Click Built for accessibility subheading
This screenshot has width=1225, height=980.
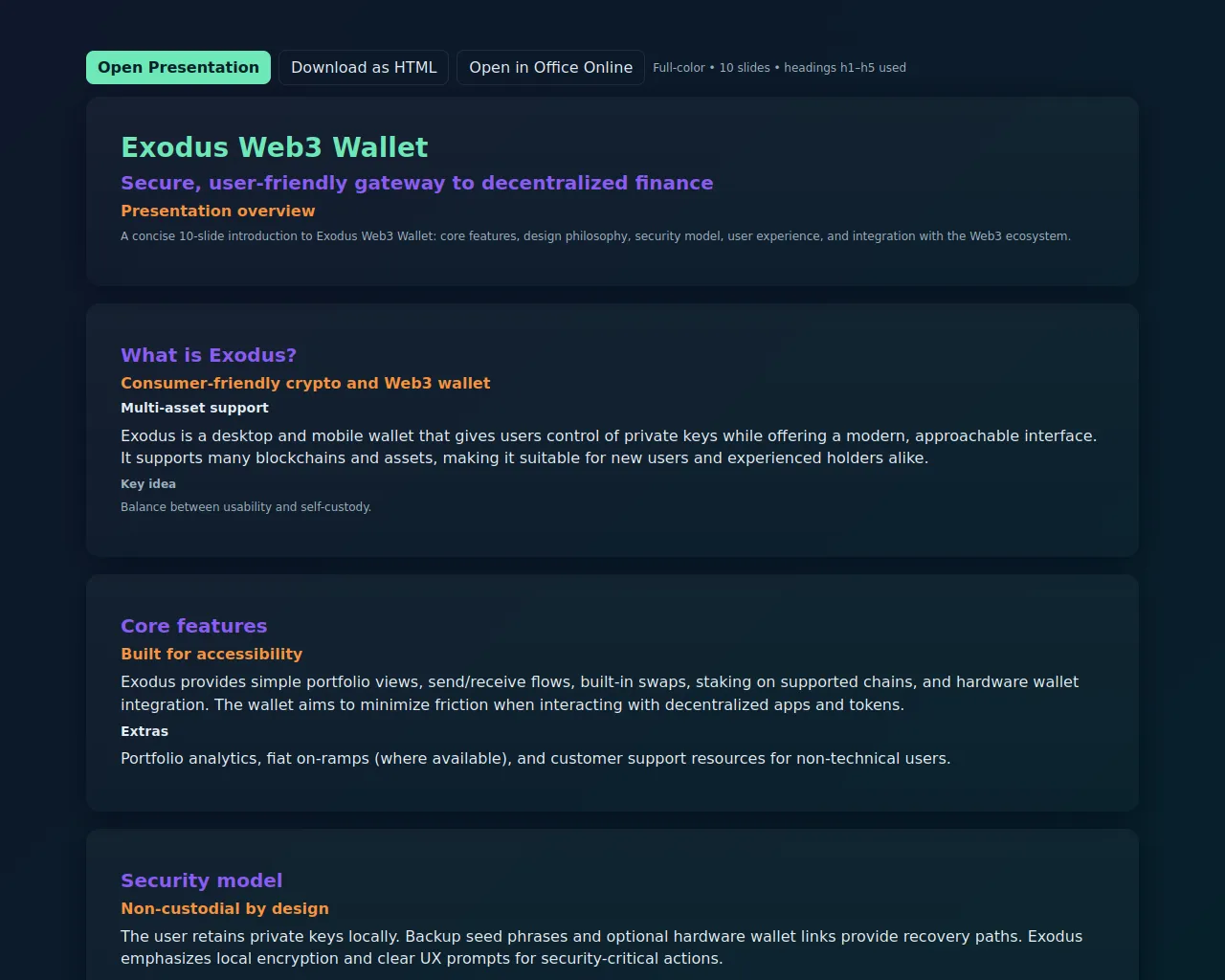click(212, 654)
